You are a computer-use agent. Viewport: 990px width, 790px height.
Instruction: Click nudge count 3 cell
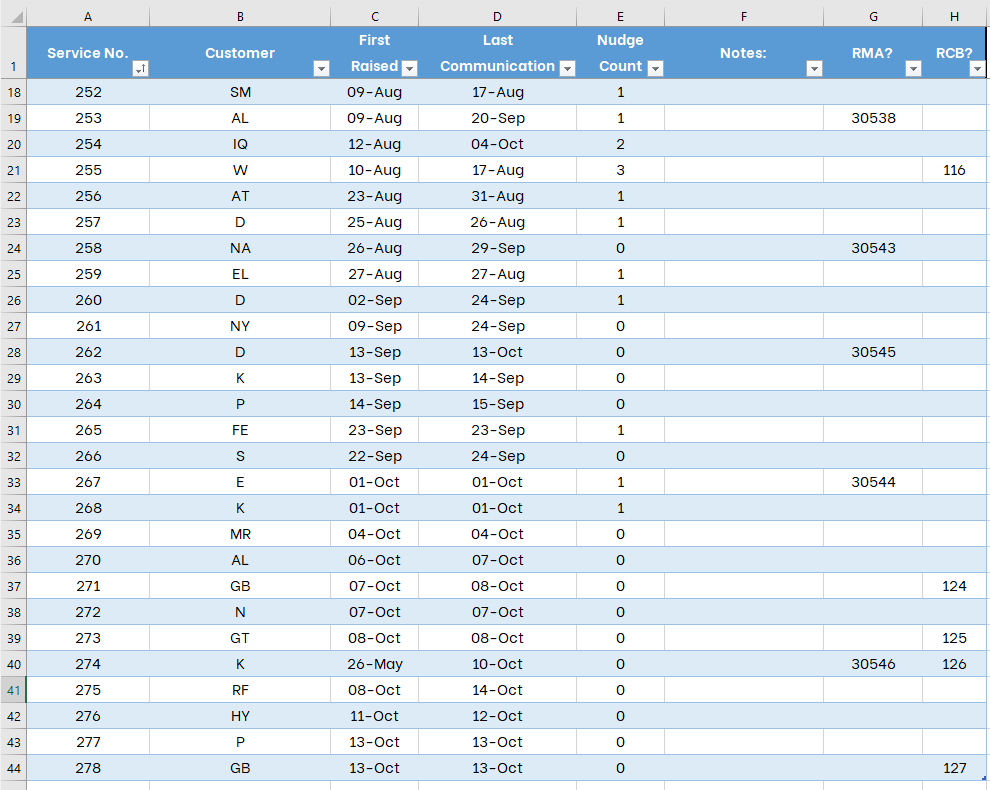click(620, 170)
